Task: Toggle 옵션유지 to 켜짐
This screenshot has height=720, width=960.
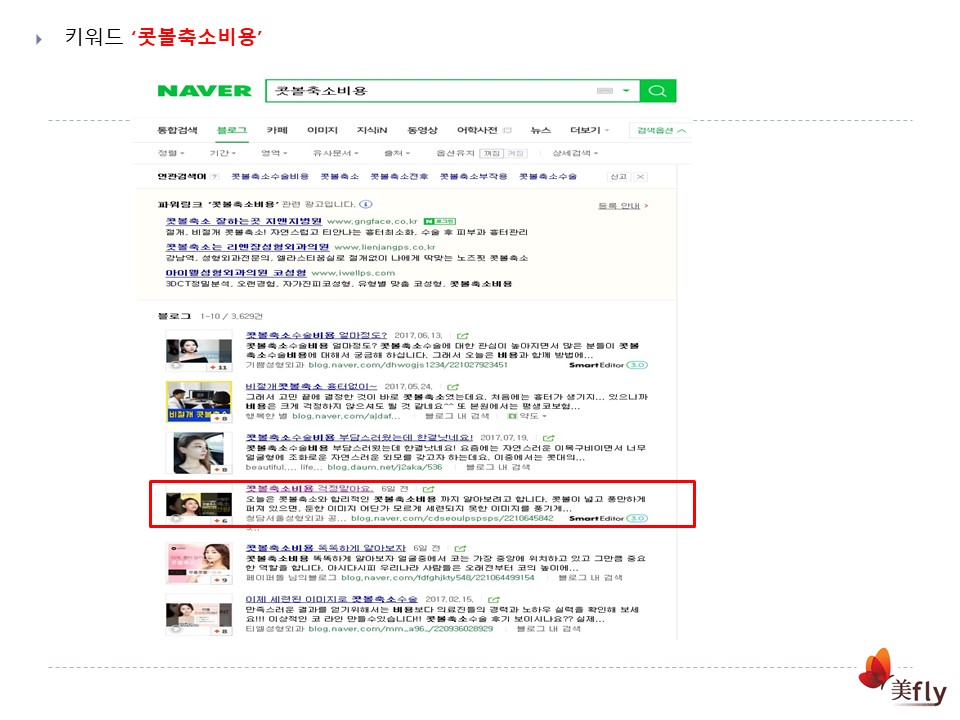Action: click(490, 153)
